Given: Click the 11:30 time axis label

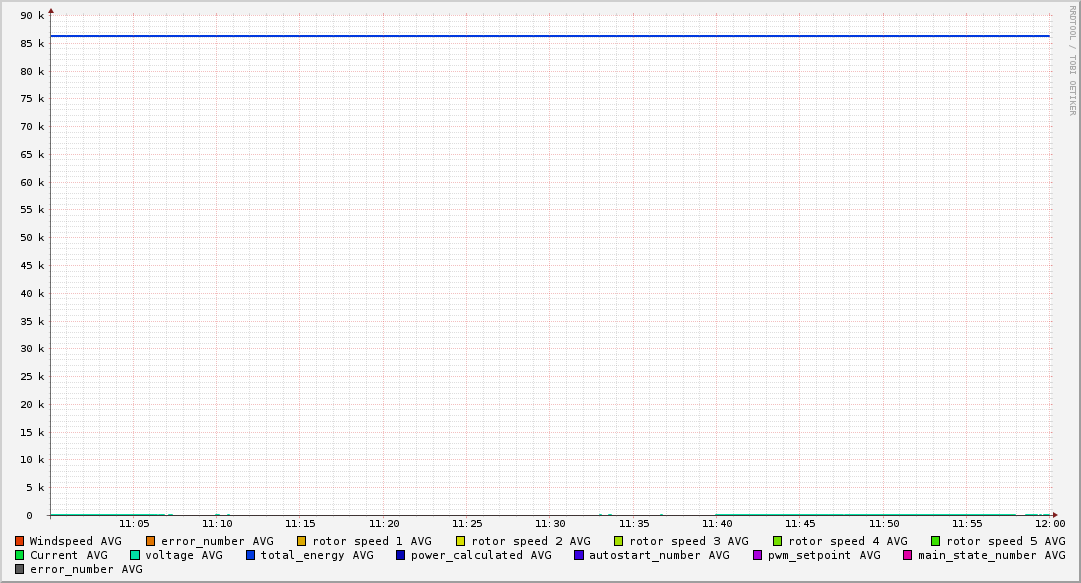Looking at the screenshot, I should [x=550, y=523].
